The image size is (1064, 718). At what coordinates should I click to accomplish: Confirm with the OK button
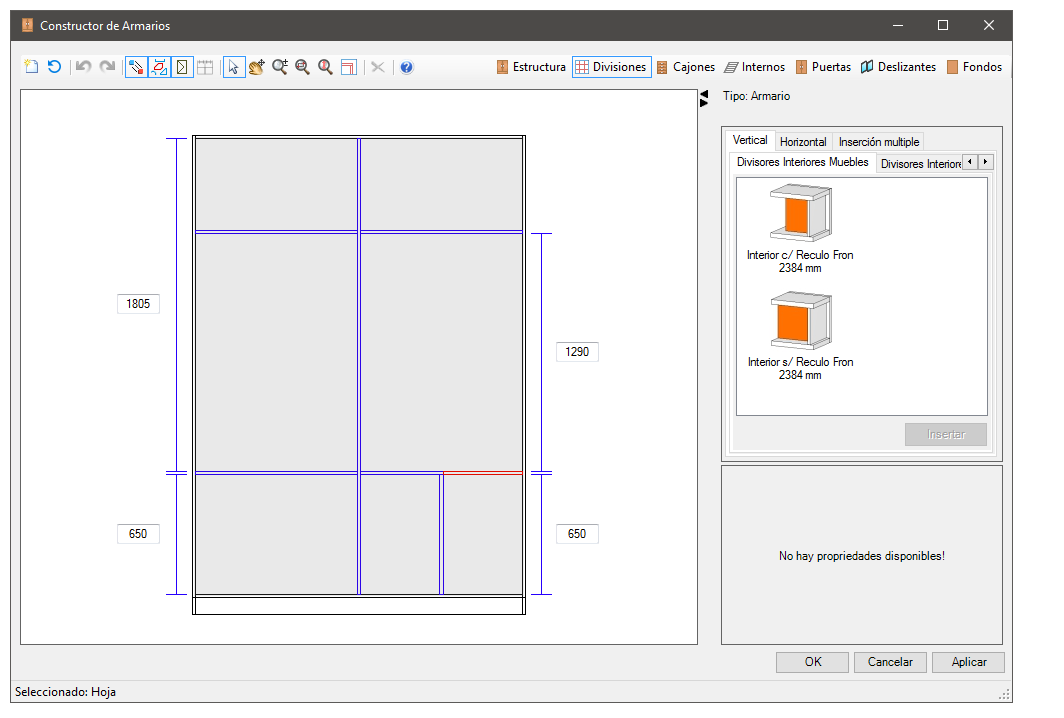[812, 662]
